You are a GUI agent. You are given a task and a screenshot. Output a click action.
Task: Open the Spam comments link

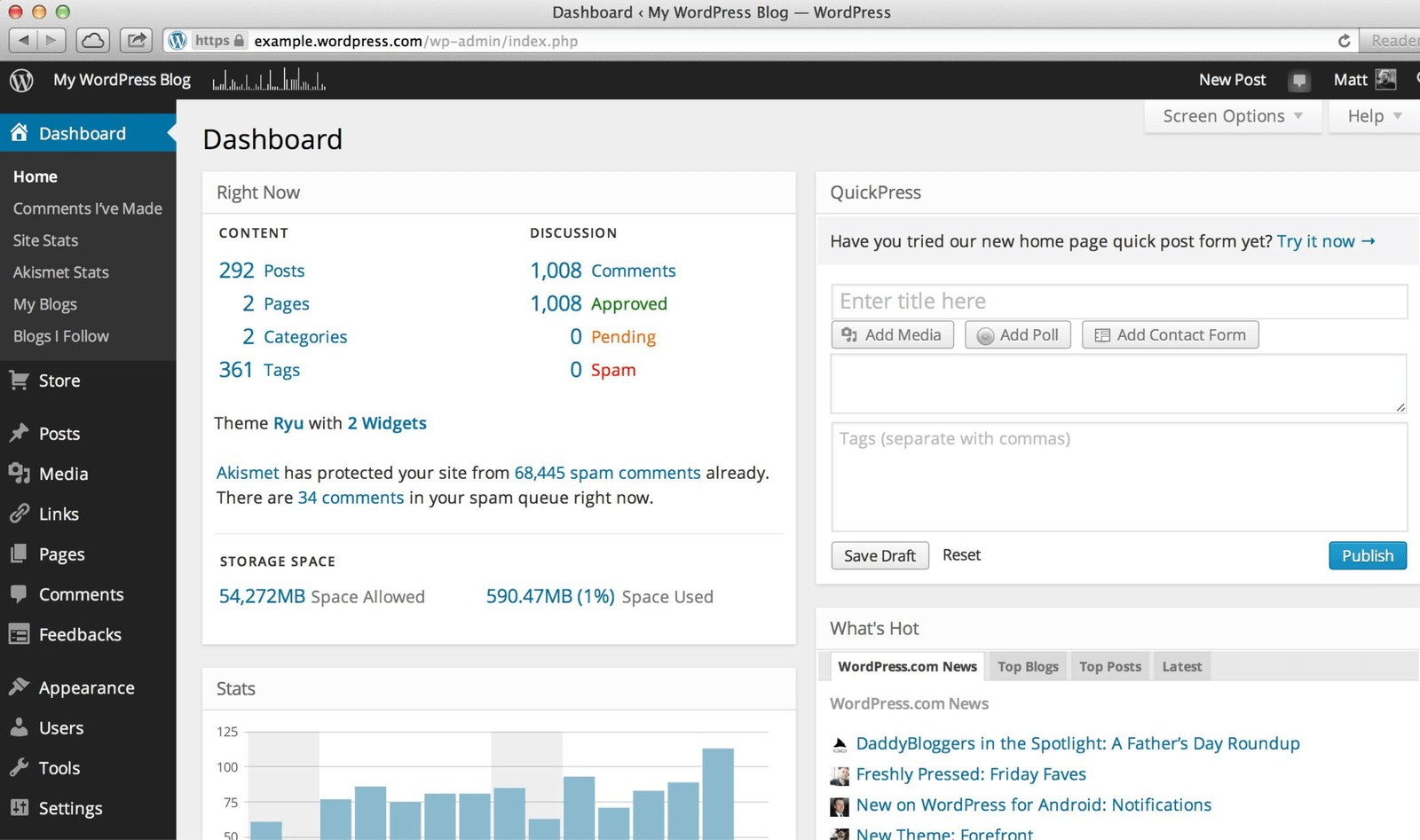[x=613, y=370]
